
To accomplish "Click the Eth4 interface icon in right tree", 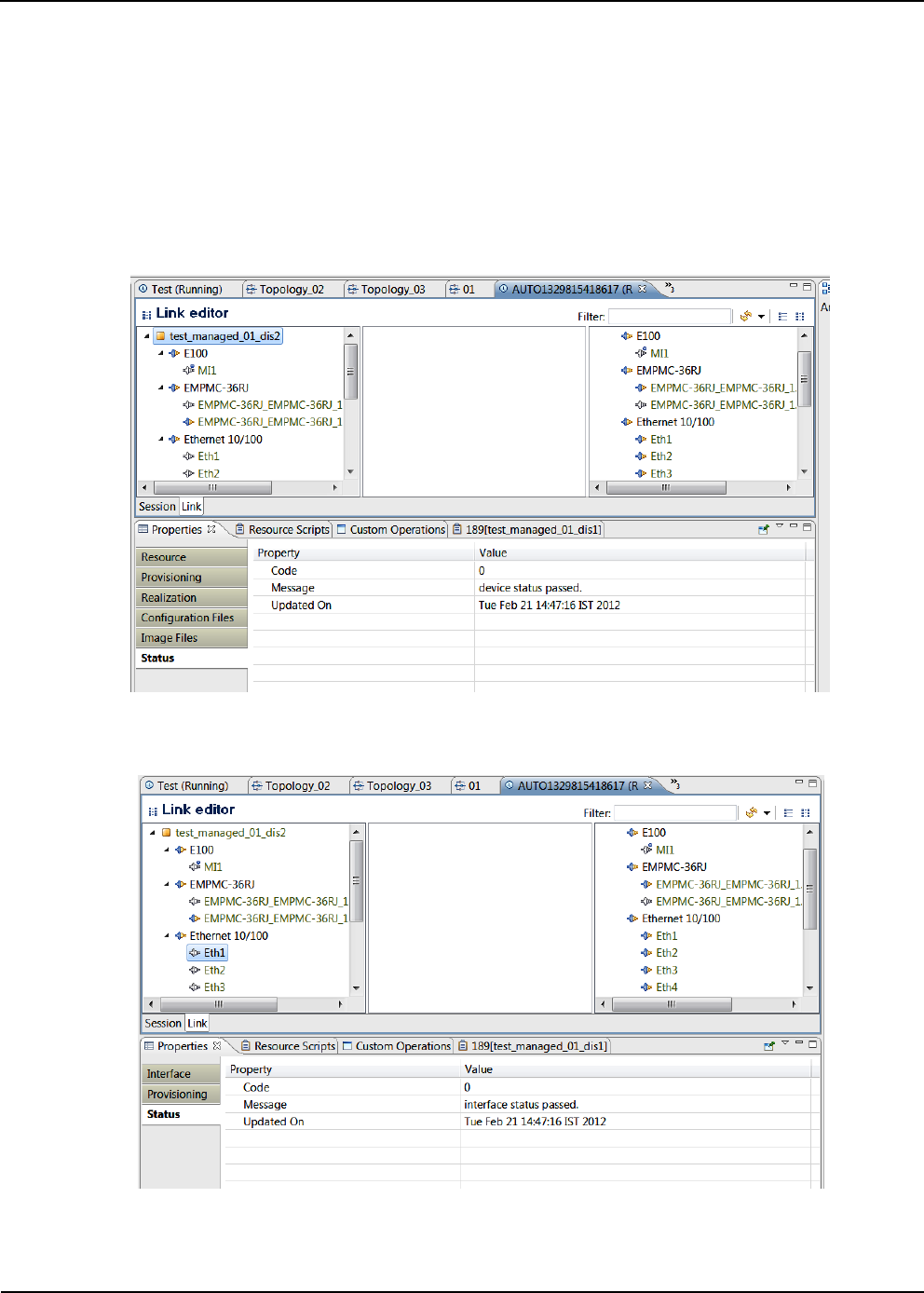I will tap(646, 987).
